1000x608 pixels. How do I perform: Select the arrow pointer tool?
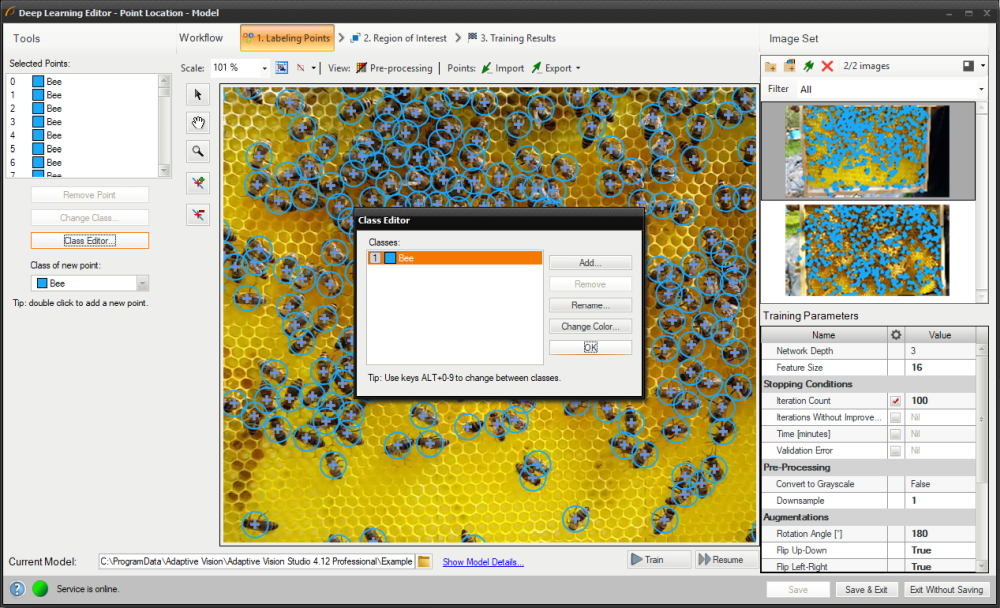(198, 94)
